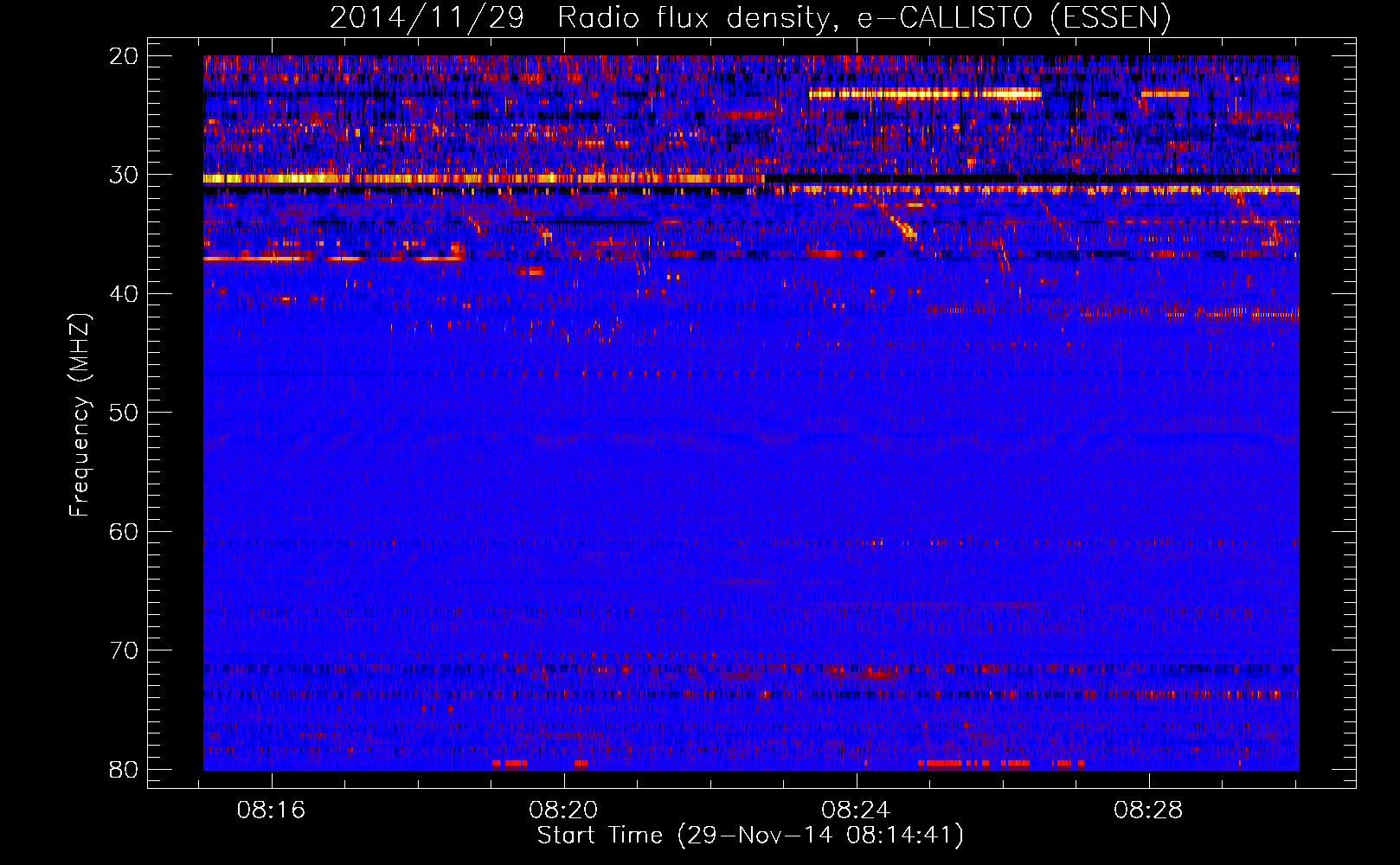
Task: Click the 20 MHz frequency label
Action: coord(124,56)
